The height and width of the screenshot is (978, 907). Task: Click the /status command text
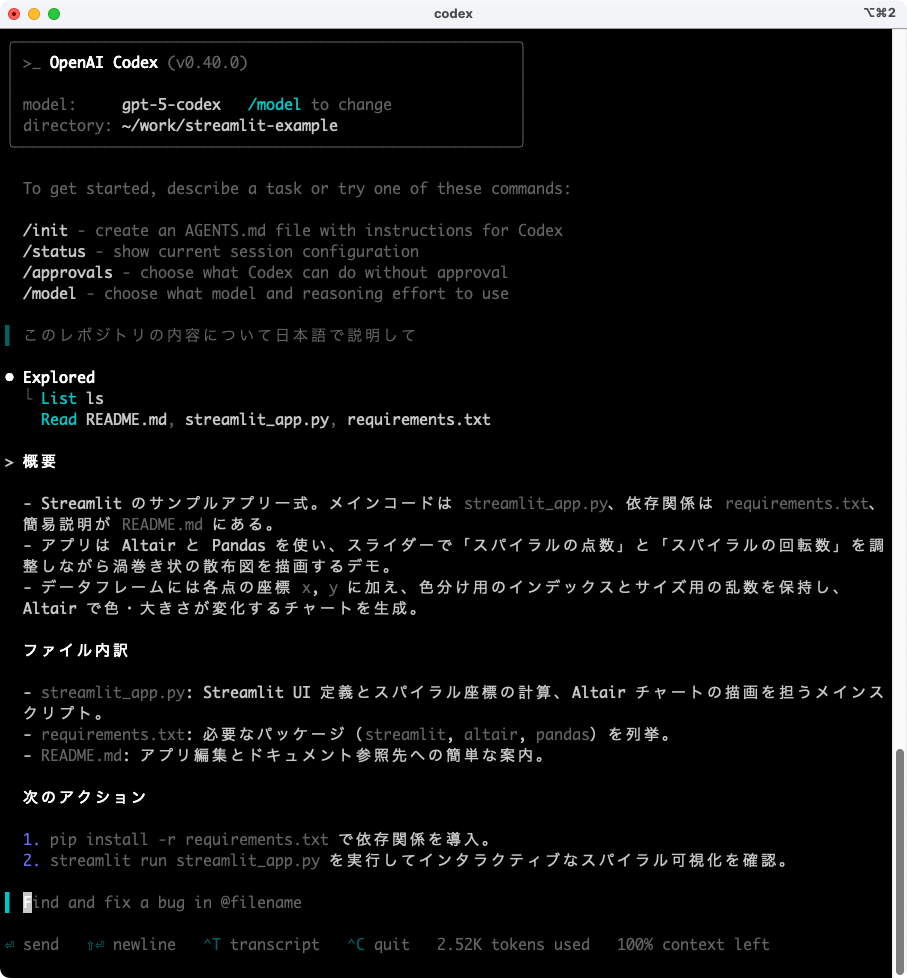coord(54,251)
